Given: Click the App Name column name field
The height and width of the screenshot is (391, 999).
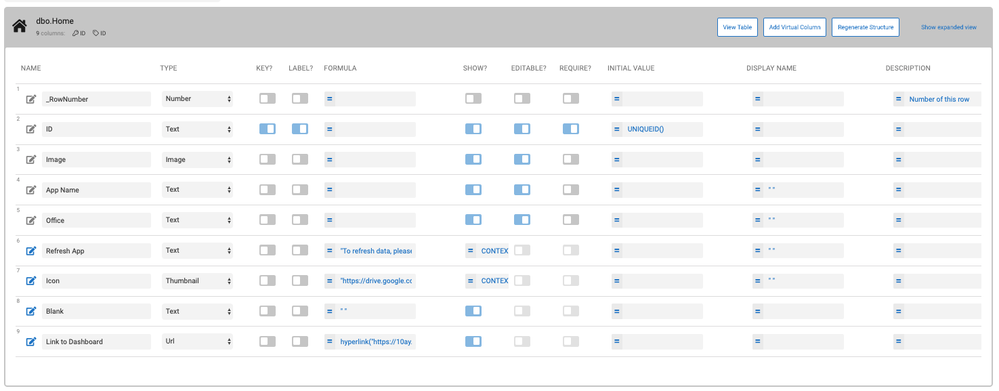Looking at the screenshot, I should pyautogui.click(x=96, y=190).
